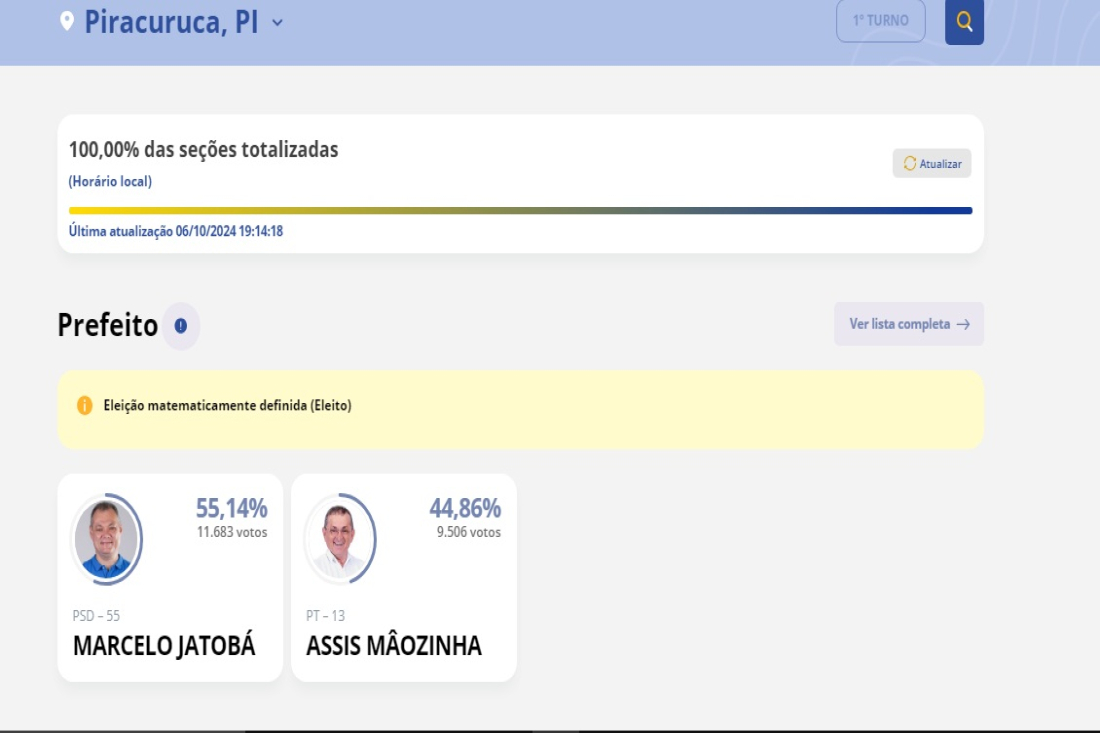Image resolution: width=1100 pixels, height=733 pixels.
Task: Click the location pin icon beside Piracuruca
Action: coord(67,21)
